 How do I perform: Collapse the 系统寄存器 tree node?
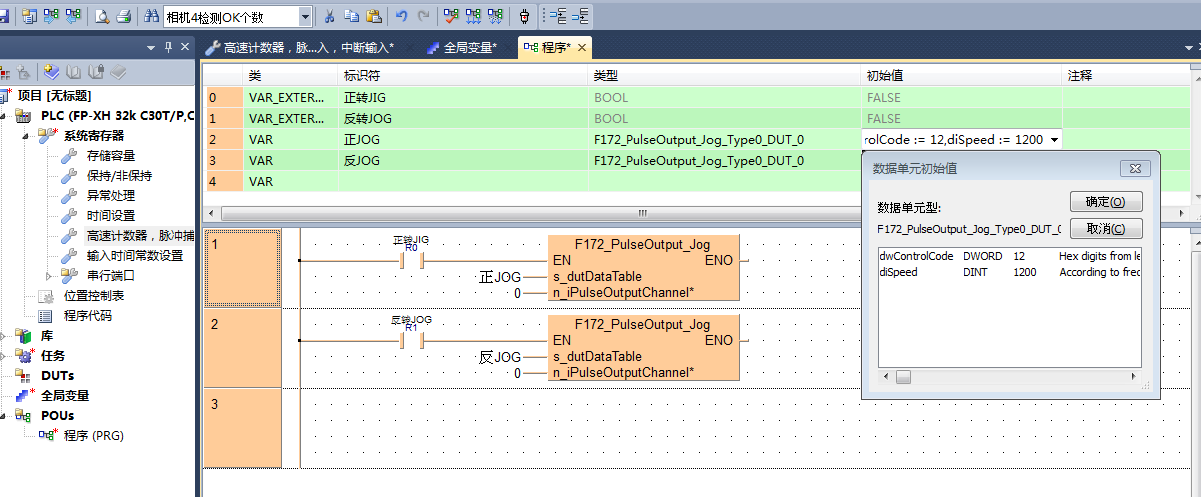pos(27,135)
